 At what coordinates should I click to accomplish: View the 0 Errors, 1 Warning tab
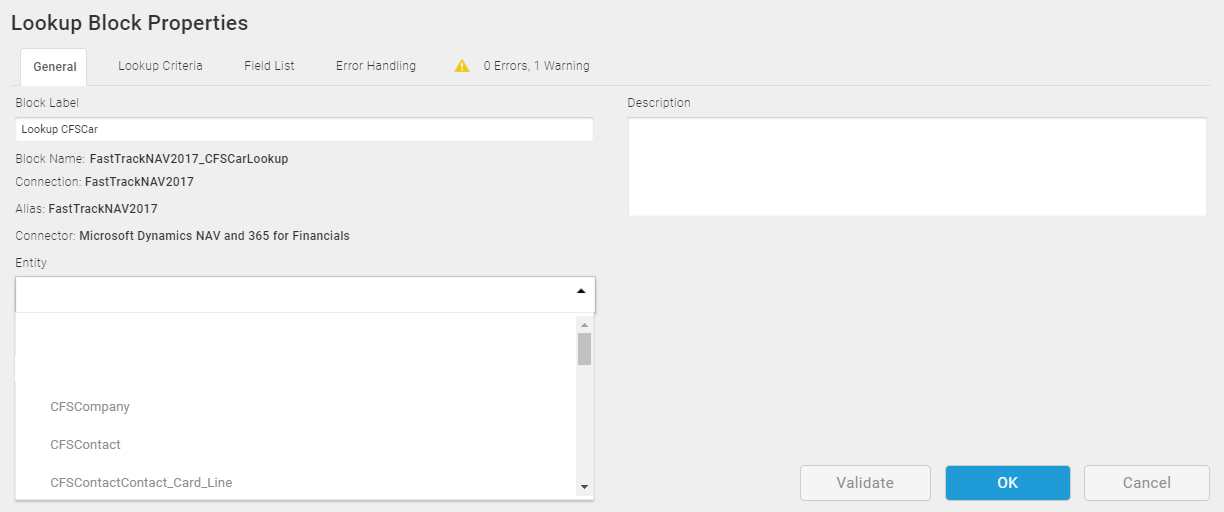(523, 66)
